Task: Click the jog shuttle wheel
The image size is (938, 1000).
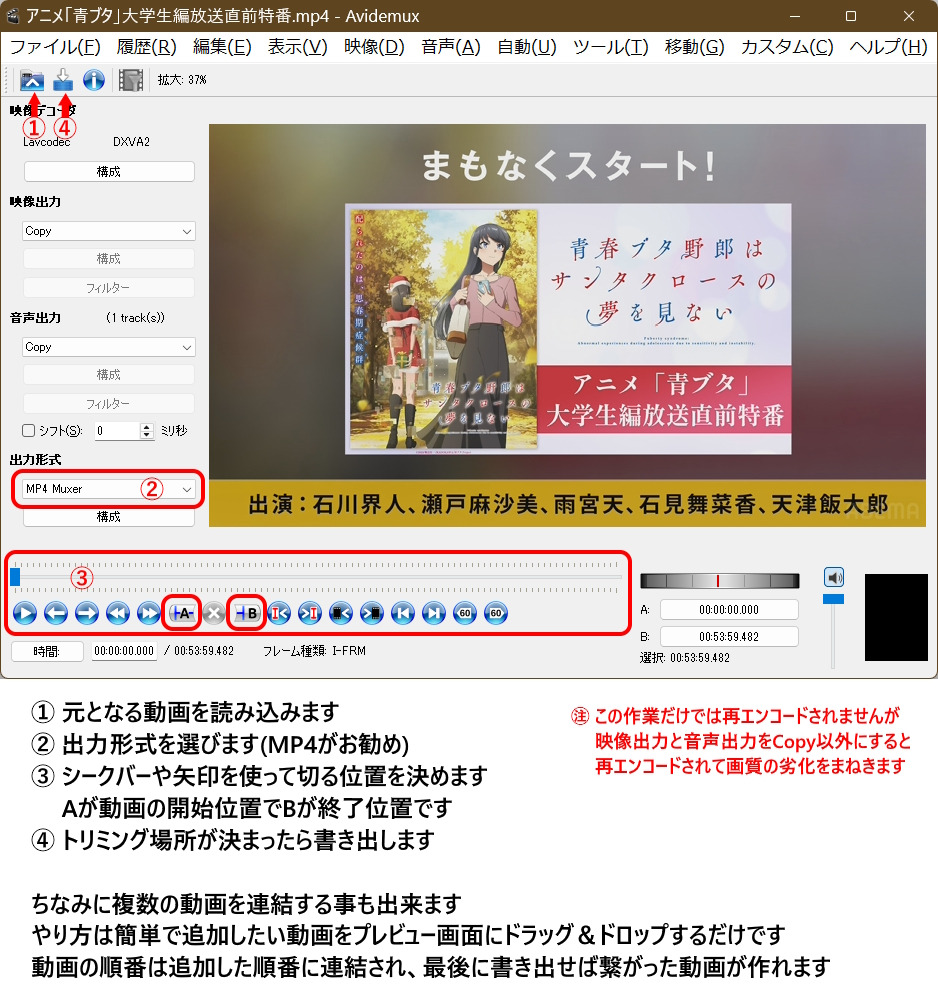Action: tap(719, 580)
